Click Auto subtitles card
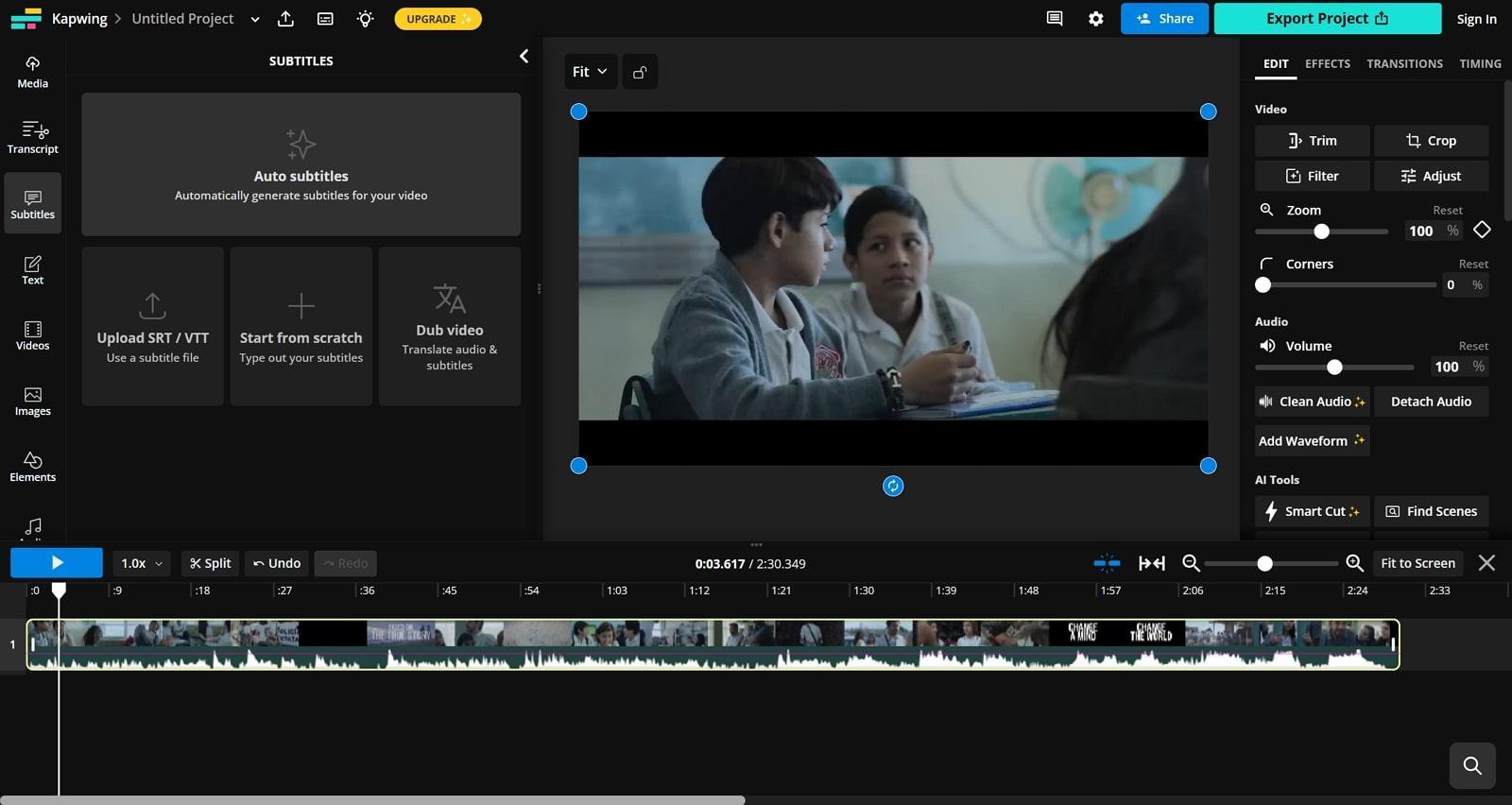This screenshot has width=1512, height=805. (x=301, y=164)
